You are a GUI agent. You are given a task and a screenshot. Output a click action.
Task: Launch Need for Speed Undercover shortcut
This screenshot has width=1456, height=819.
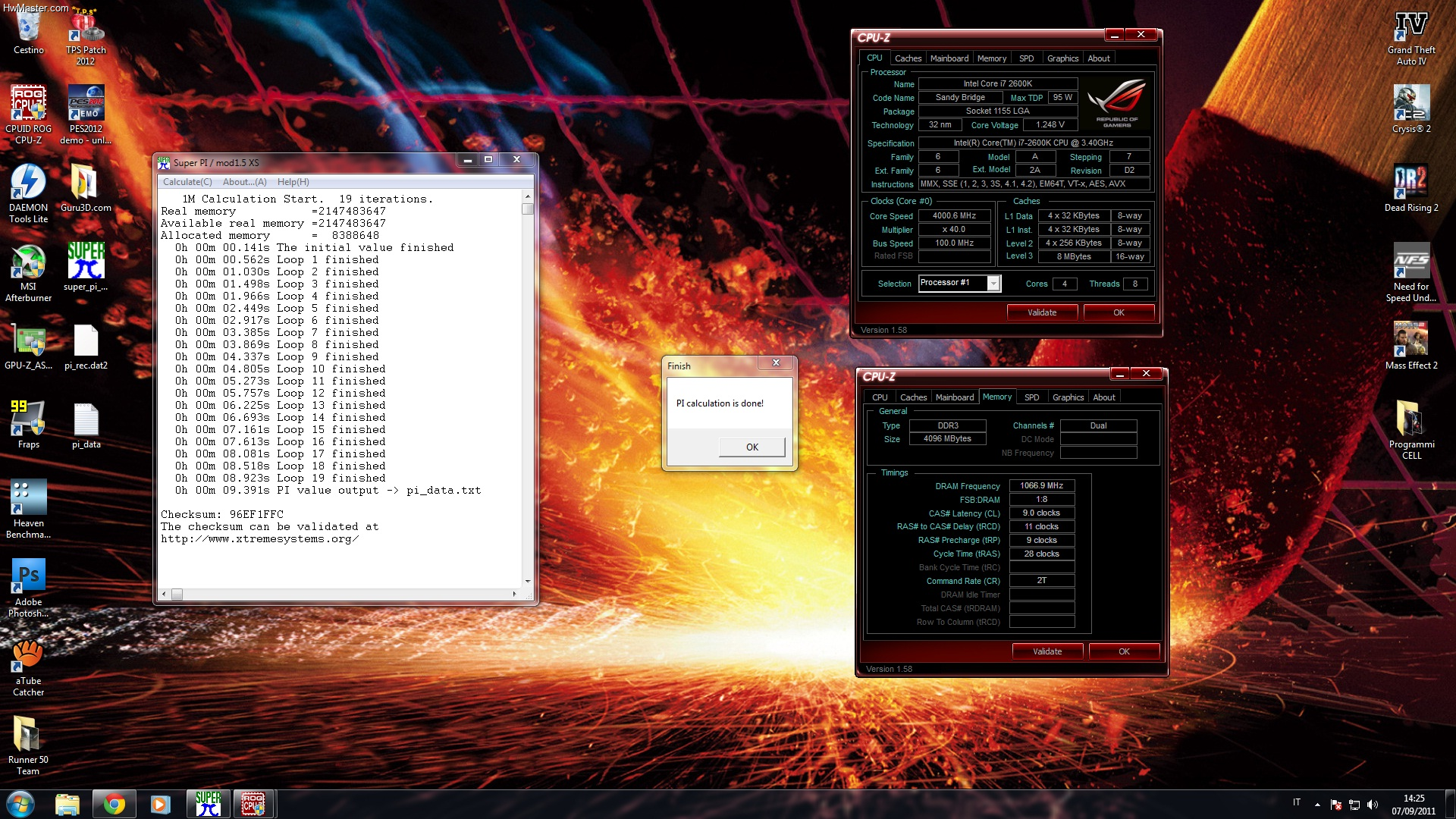[1411, 272]
